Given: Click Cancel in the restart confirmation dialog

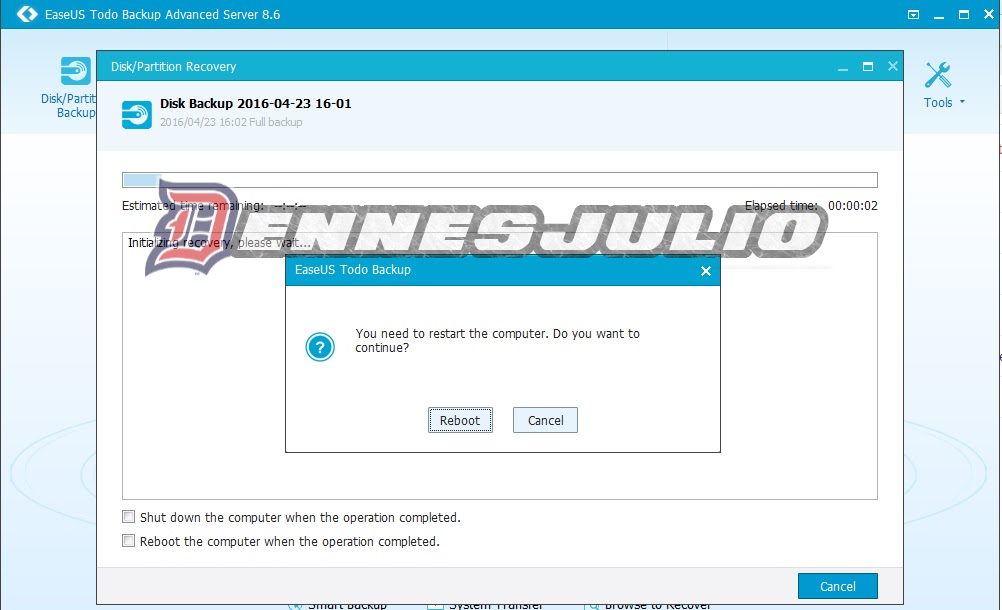Looking at the screenshot, I should [545, 420].
